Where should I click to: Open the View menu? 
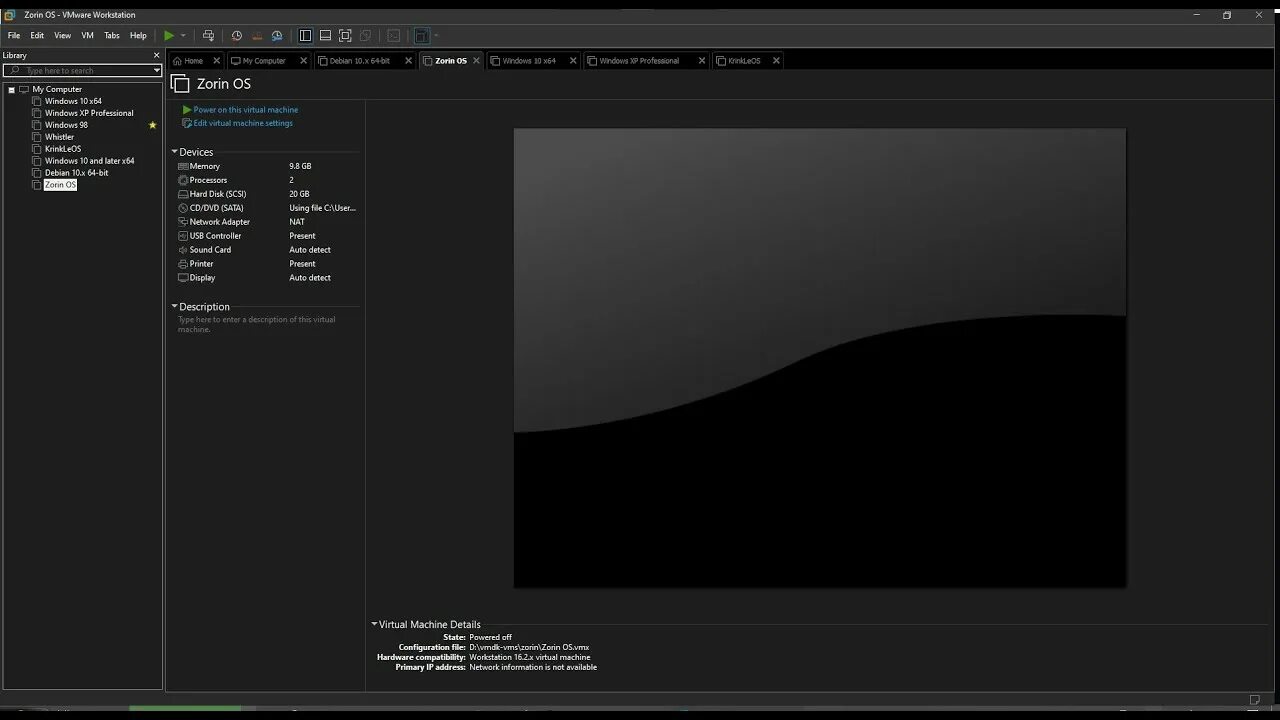(62, 35)
